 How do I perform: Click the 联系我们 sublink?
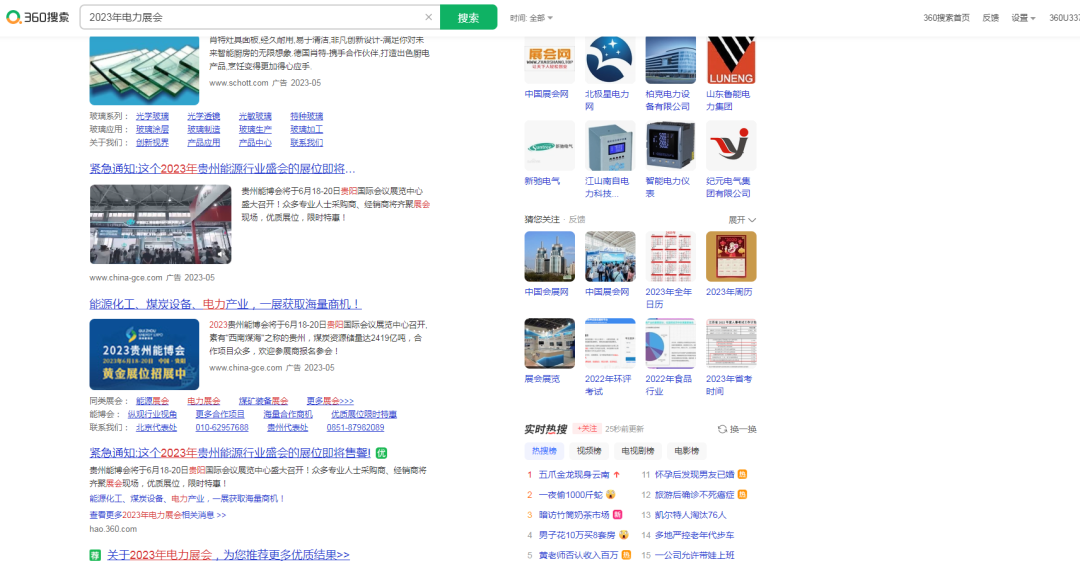[307, 143]
